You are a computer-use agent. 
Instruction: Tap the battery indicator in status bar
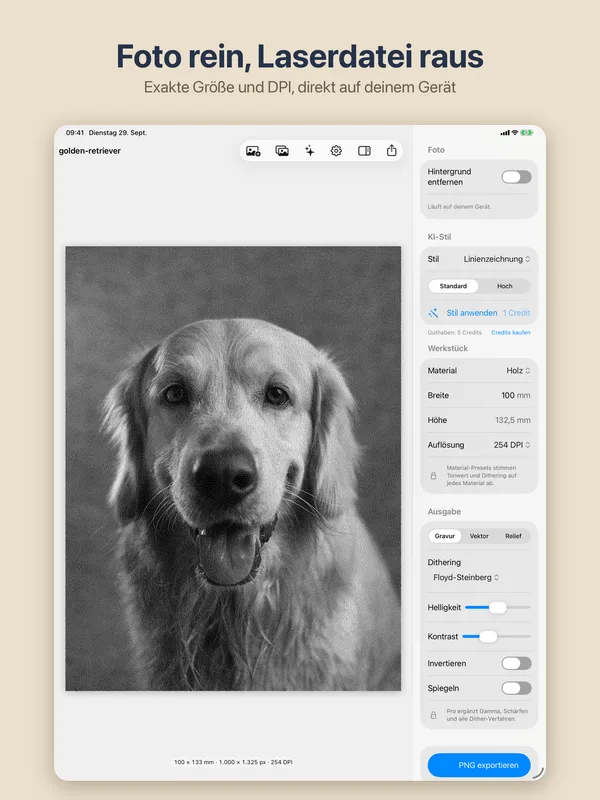[x=527, y=133]
